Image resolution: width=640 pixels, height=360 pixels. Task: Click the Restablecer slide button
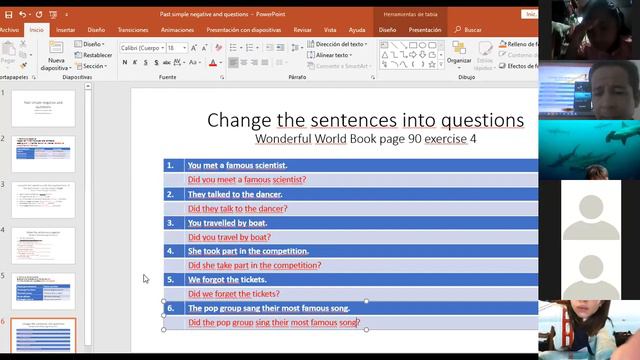[x=93, y=55]
